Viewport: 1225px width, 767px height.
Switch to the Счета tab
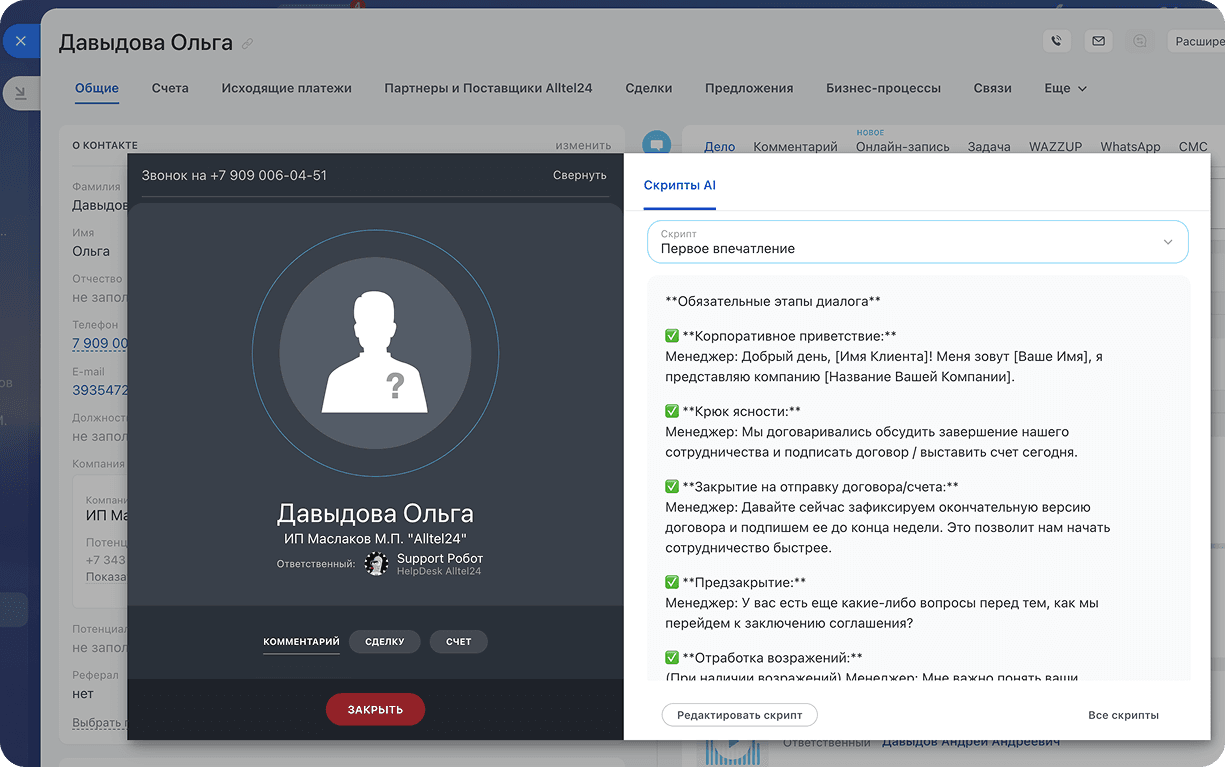(x=170, y=88)
